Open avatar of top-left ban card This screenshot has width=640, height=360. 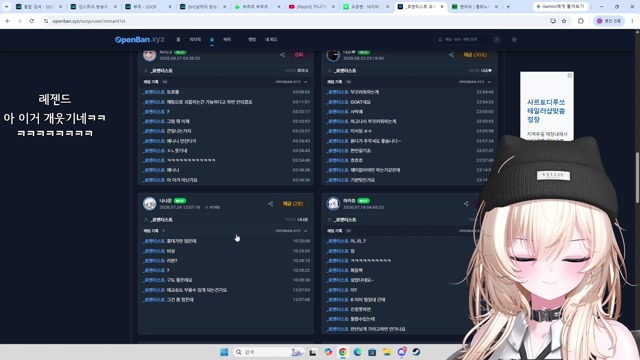(x=149, y=55)
